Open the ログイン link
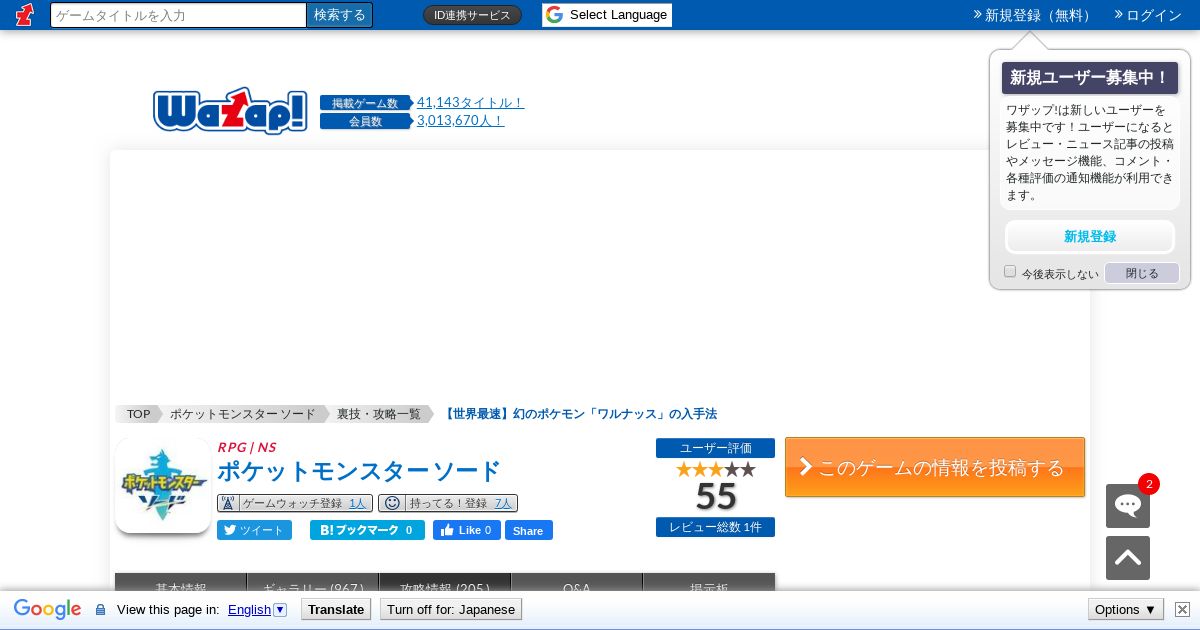Image resolution: width=1200 pixels, height=630 pixels. (1148, 15)
